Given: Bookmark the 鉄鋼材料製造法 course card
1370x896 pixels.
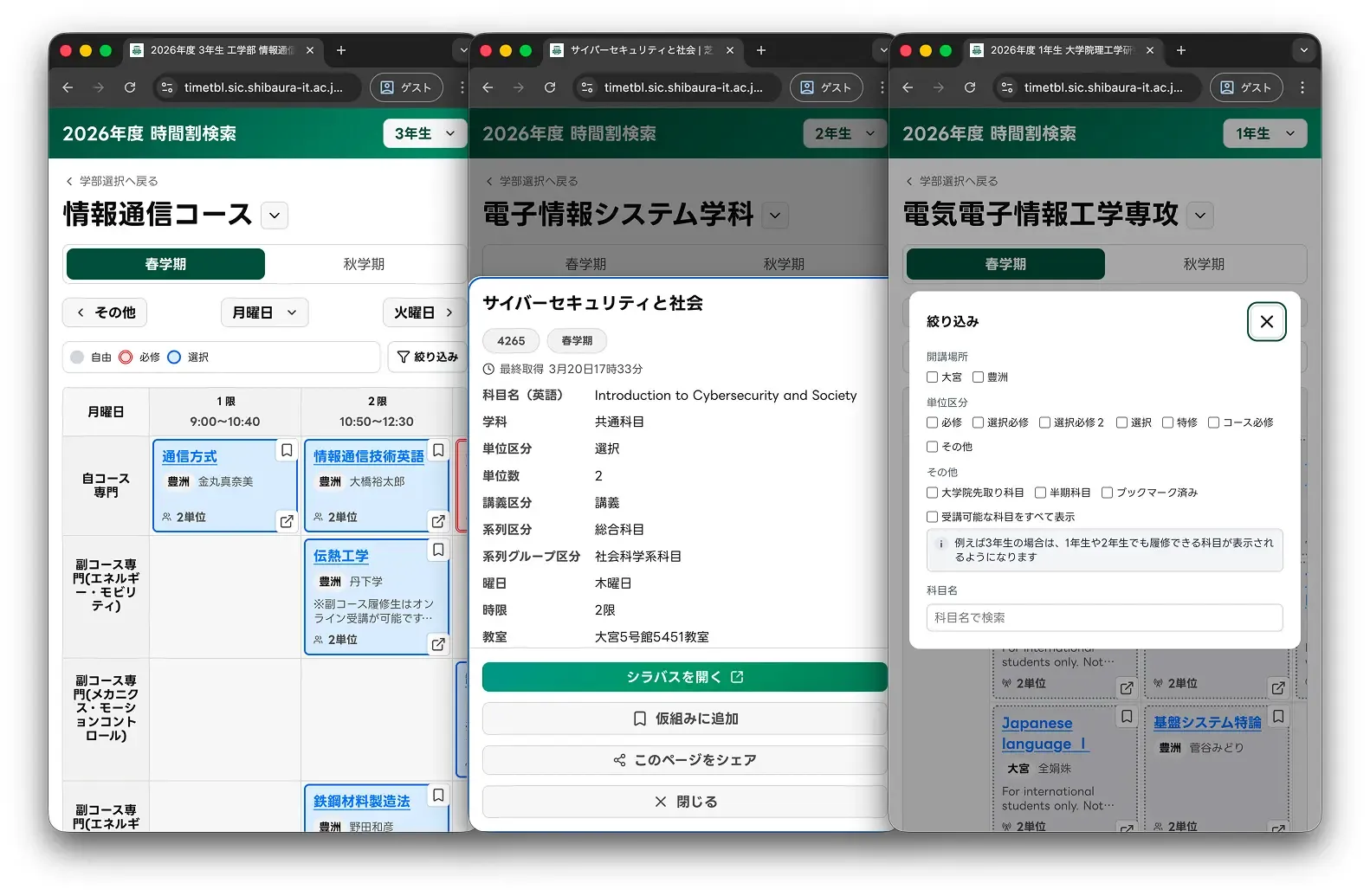Looking at the screenshot, I should click(438, 795).
